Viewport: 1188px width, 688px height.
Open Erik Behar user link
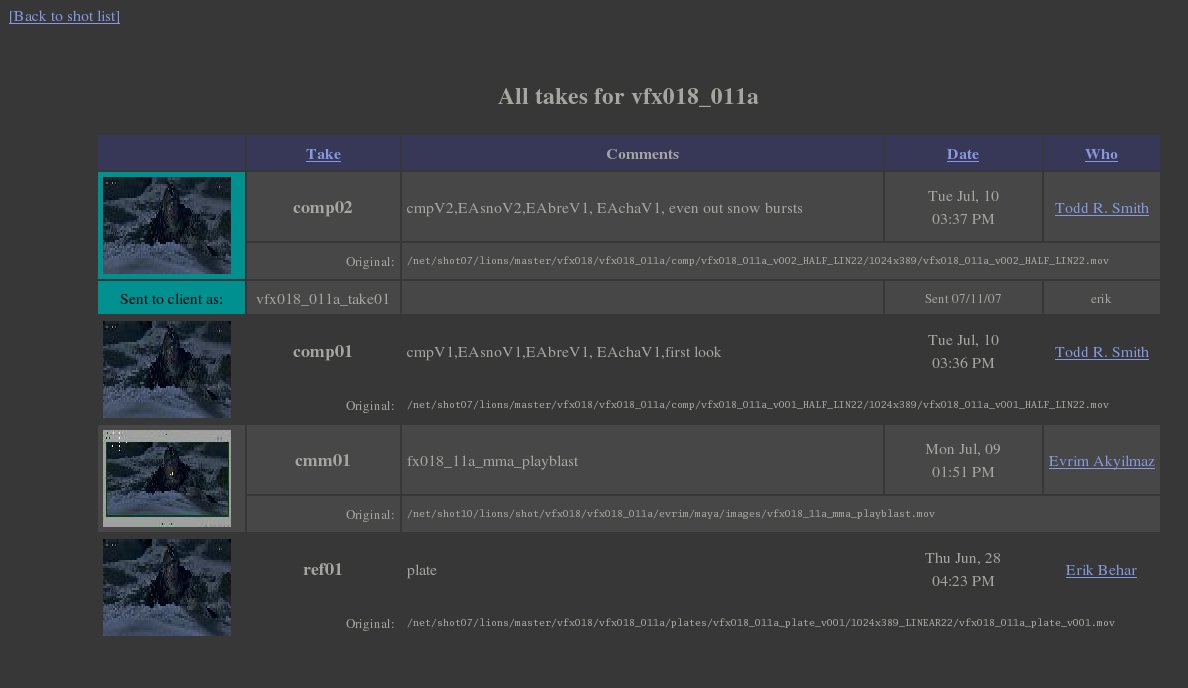[1100, 570]
